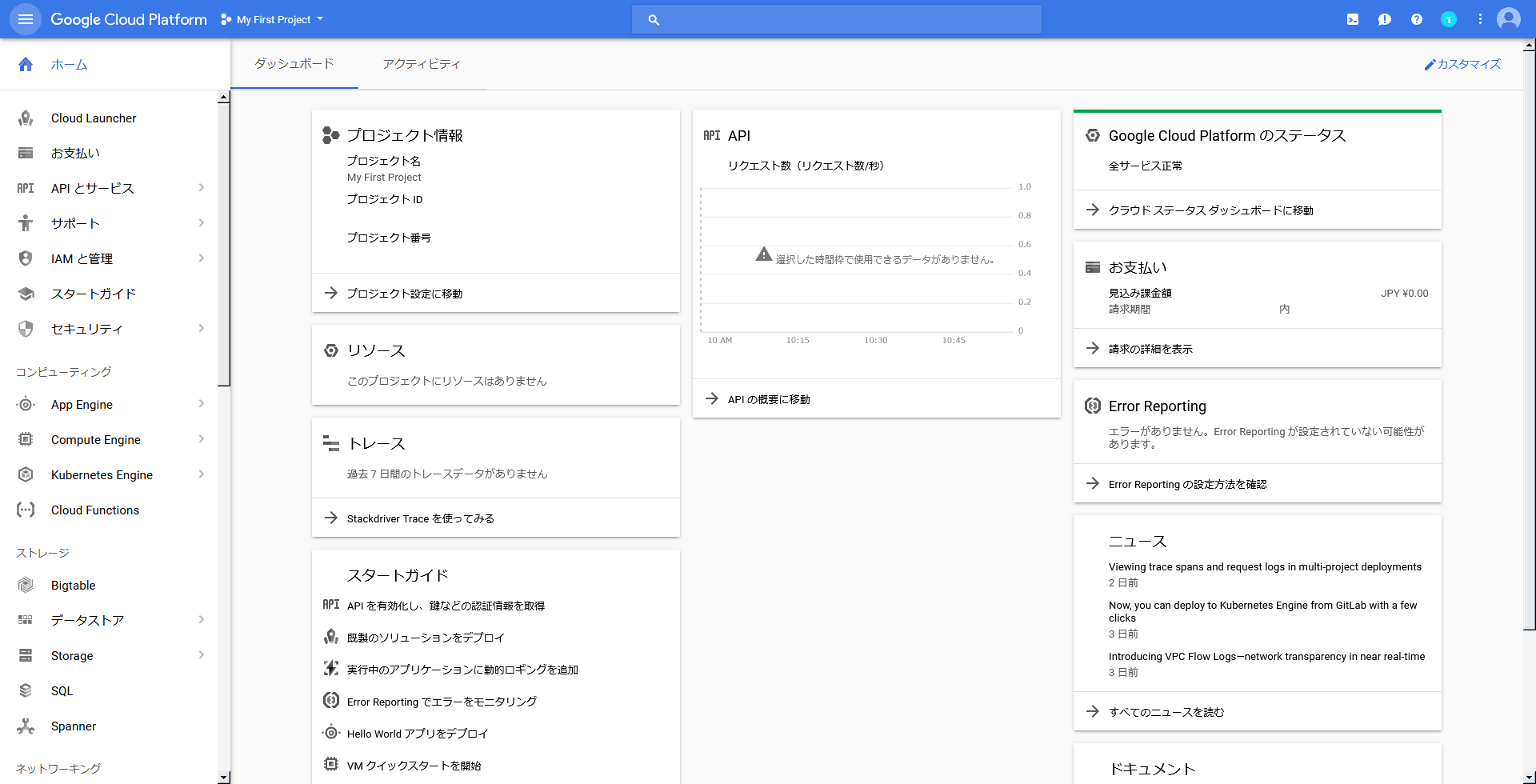Click the billing card icon in sidebar
Viewport: 1536px width, 784px height.
(x=26, y=153)
